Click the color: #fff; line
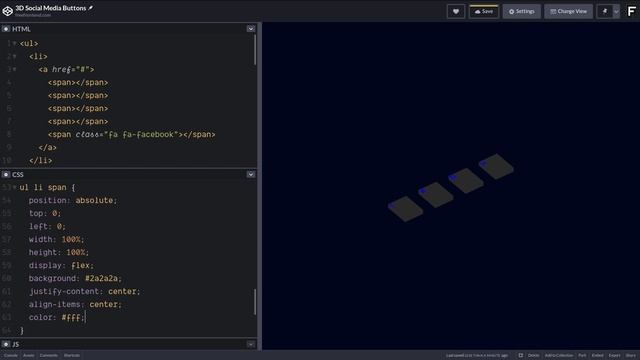 tap(56, 317)
